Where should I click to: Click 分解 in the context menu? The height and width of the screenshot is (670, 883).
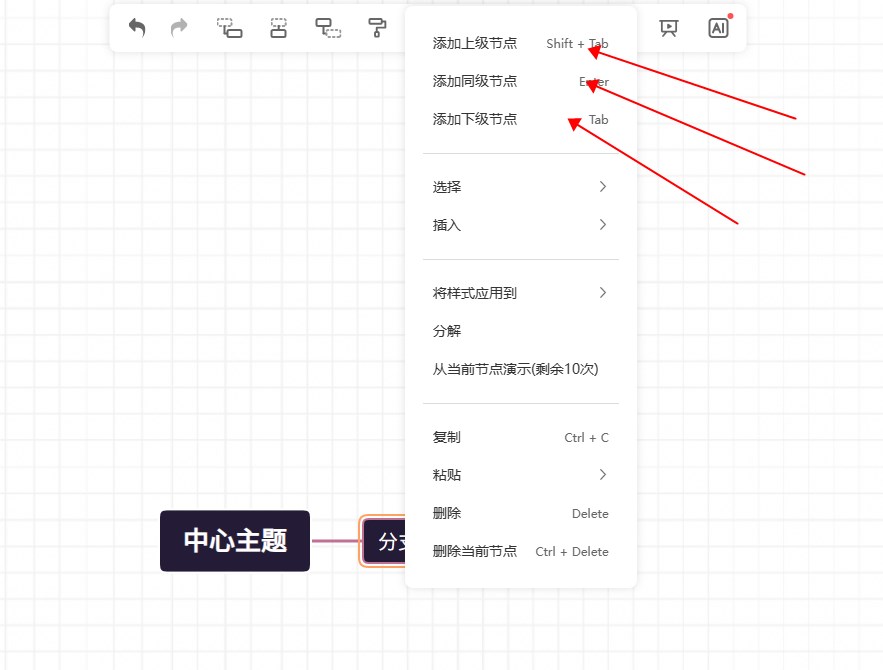tap(447, 331)
